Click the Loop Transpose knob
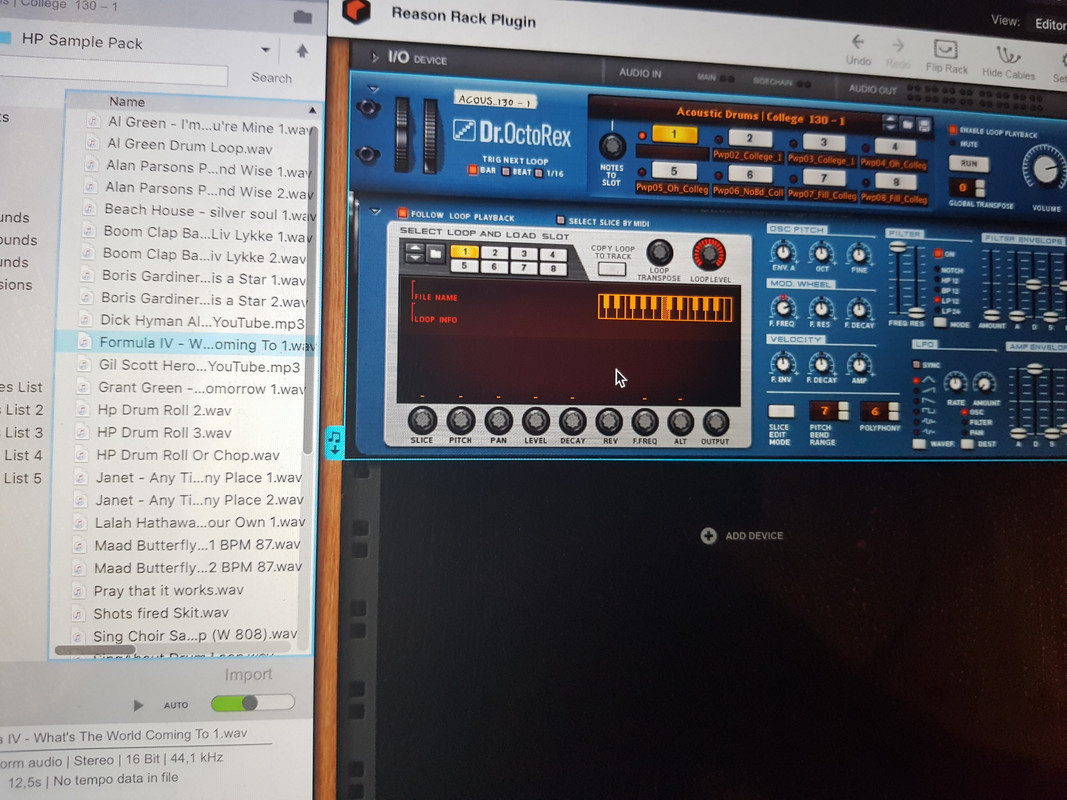This screenshot has width=1067, height=800. (659, 253)
